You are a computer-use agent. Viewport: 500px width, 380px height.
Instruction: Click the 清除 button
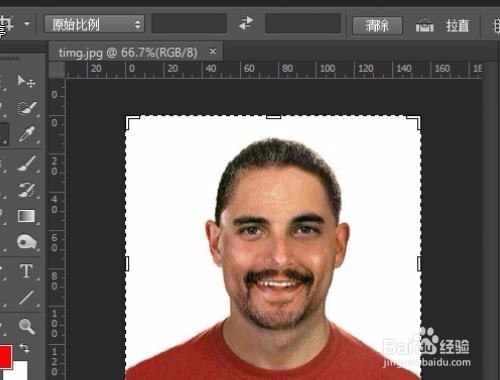coord(377,25)
